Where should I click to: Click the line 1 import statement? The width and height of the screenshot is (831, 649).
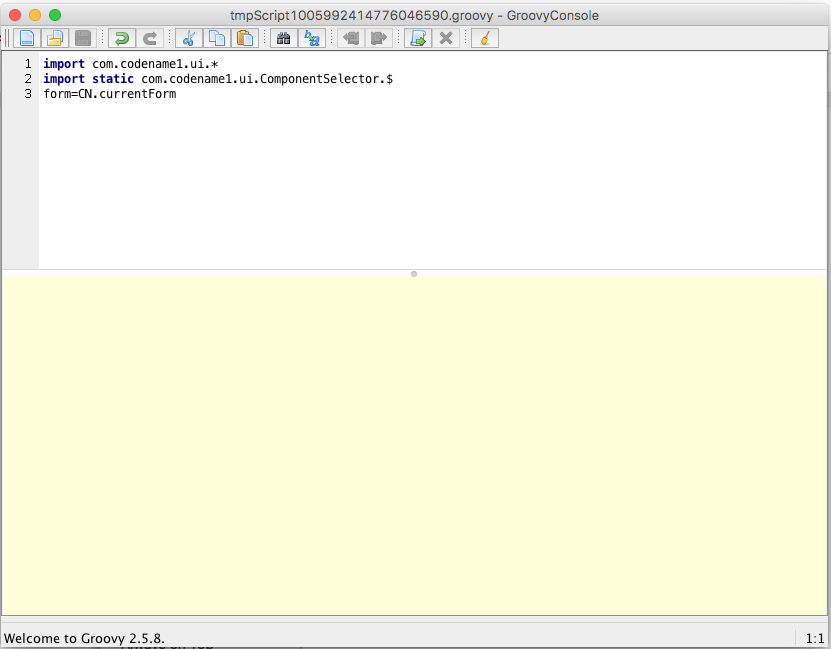coord(130,64)
